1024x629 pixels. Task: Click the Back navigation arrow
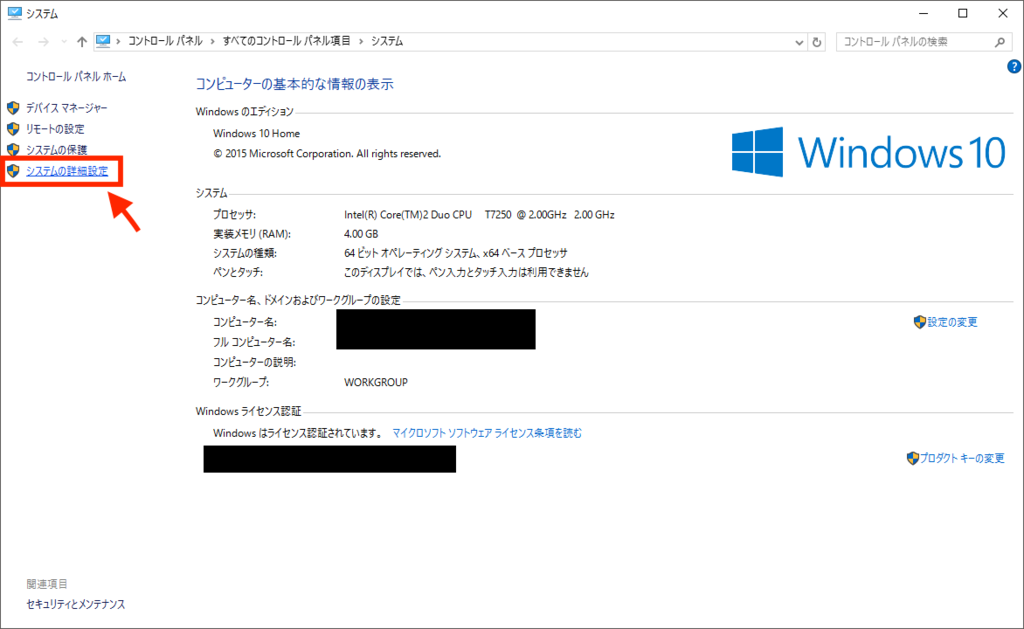click(18, 42)
